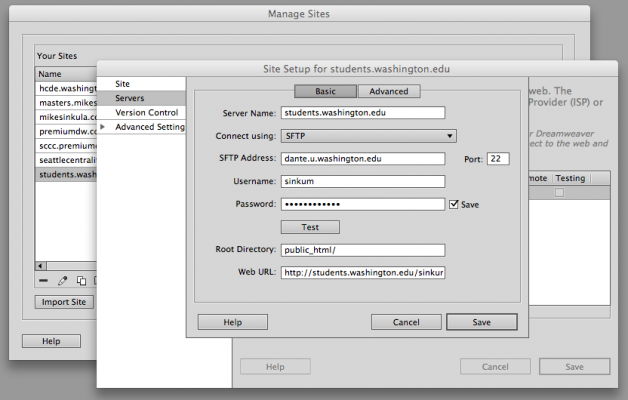
Task: Expand the Advanced Settings category
Action: [103, 127]
